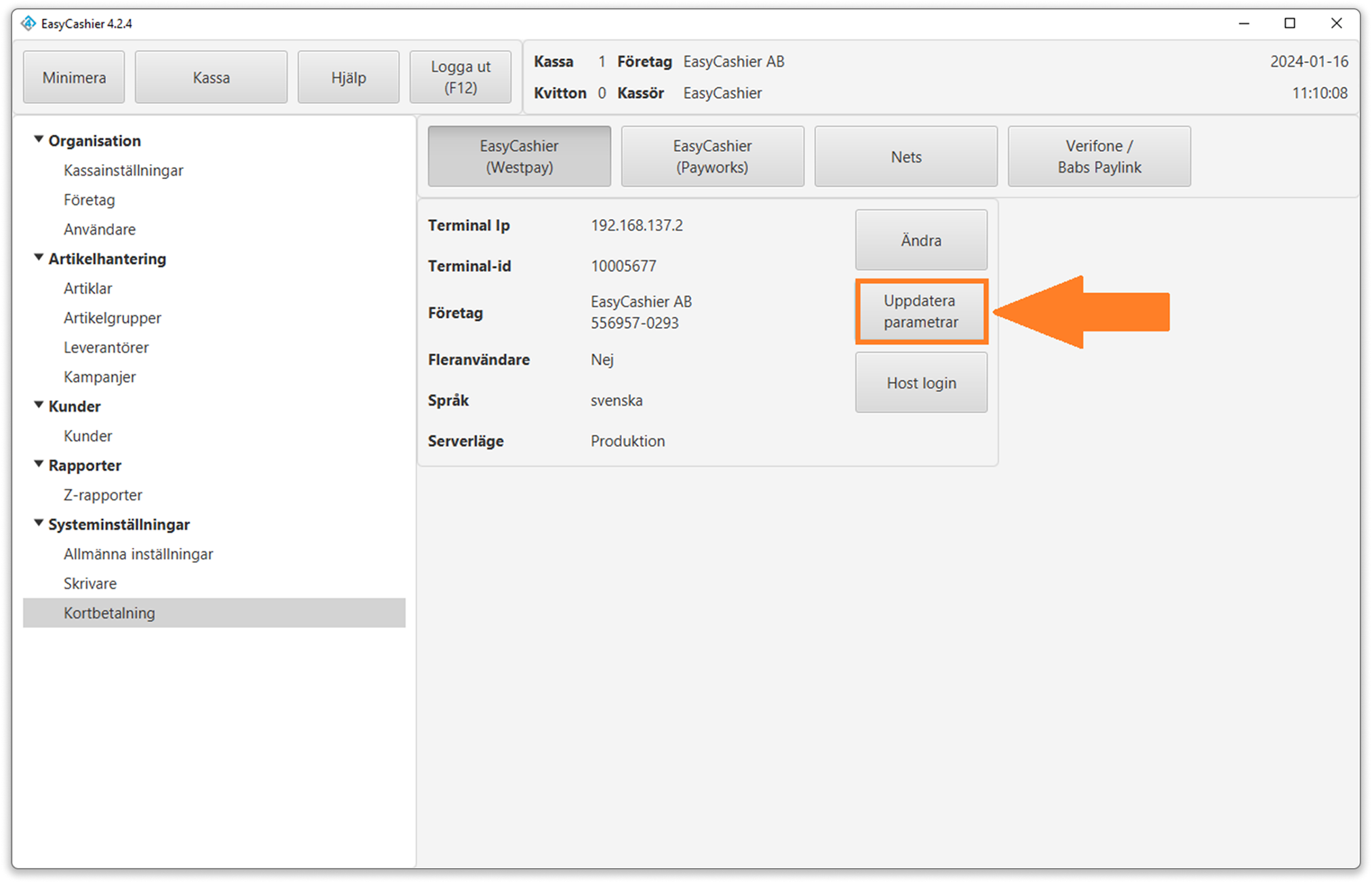Click the Serverläge value Produktion

627,441
